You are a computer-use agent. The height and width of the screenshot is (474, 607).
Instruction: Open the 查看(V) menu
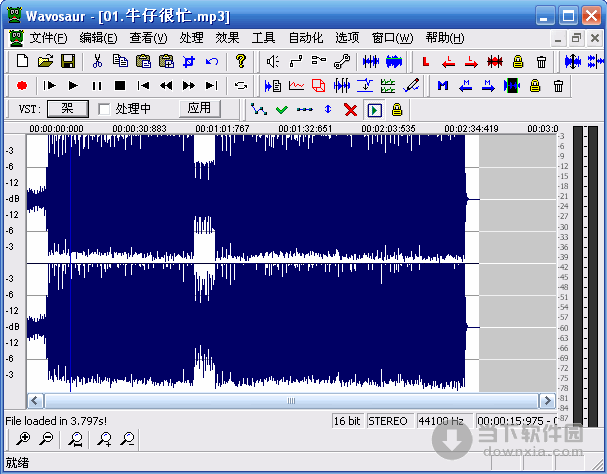tap(148, 38)
